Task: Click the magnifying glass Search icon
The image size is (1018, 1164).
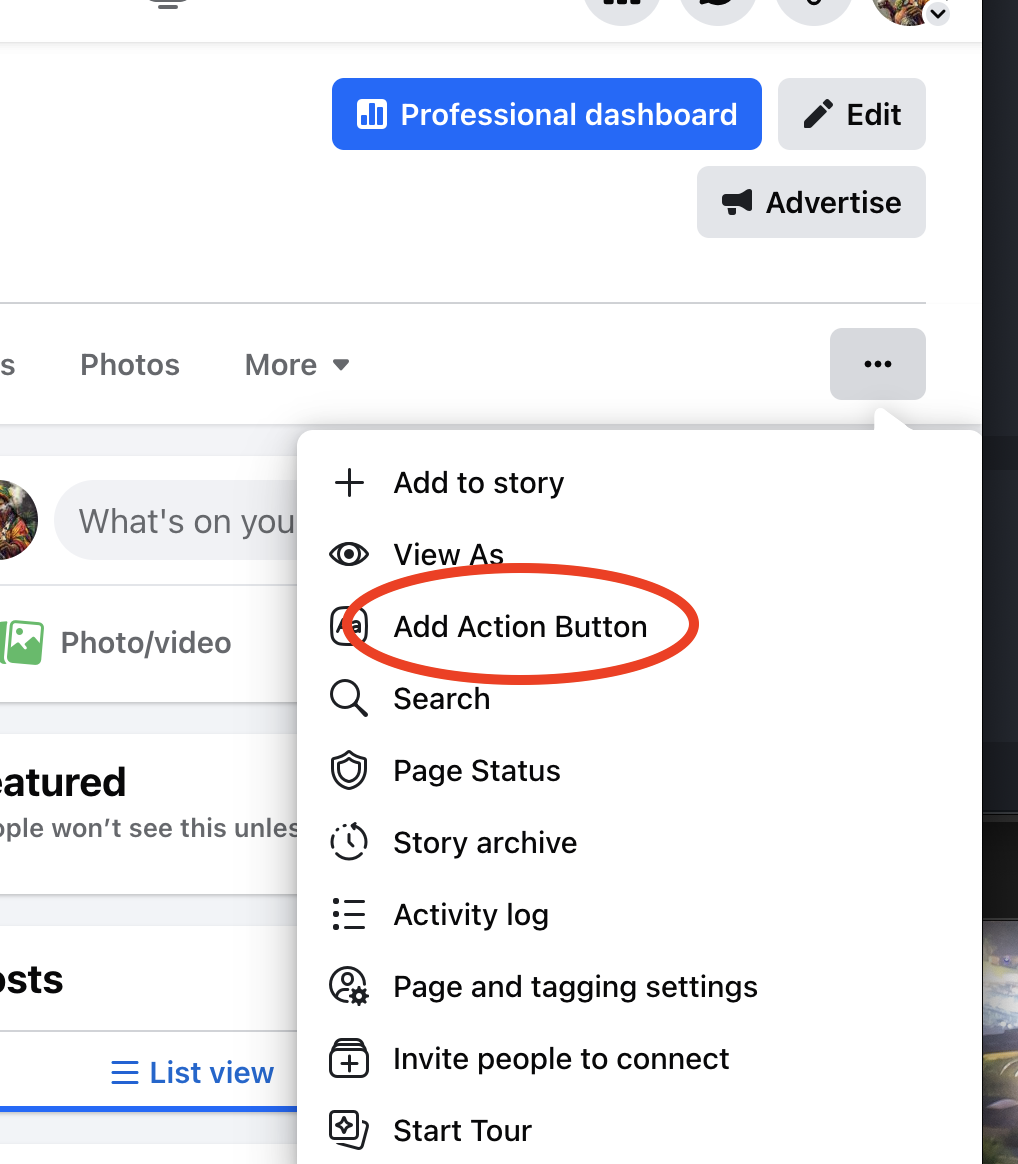Action: pos(349,699)
